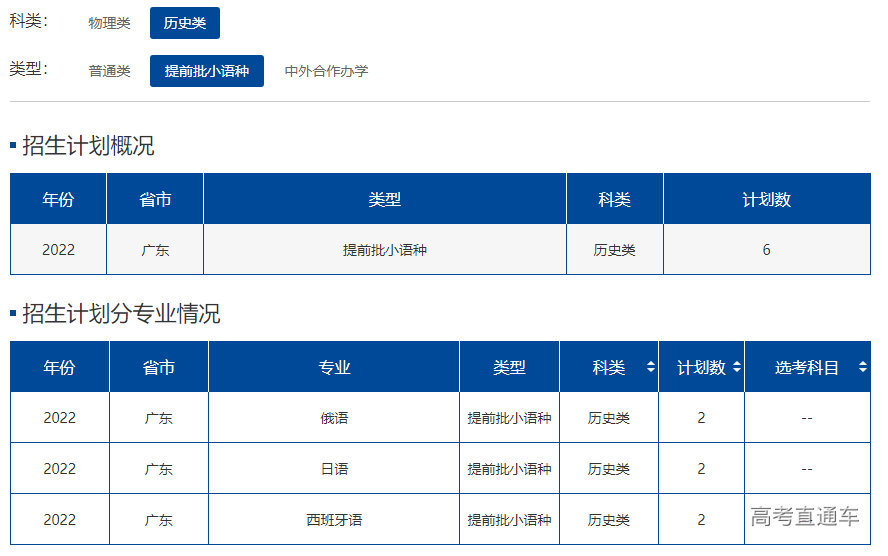This screenshot has height=556, width=888.
Task: Sort by the 科类 column arrows
Action: pos(651,368)
